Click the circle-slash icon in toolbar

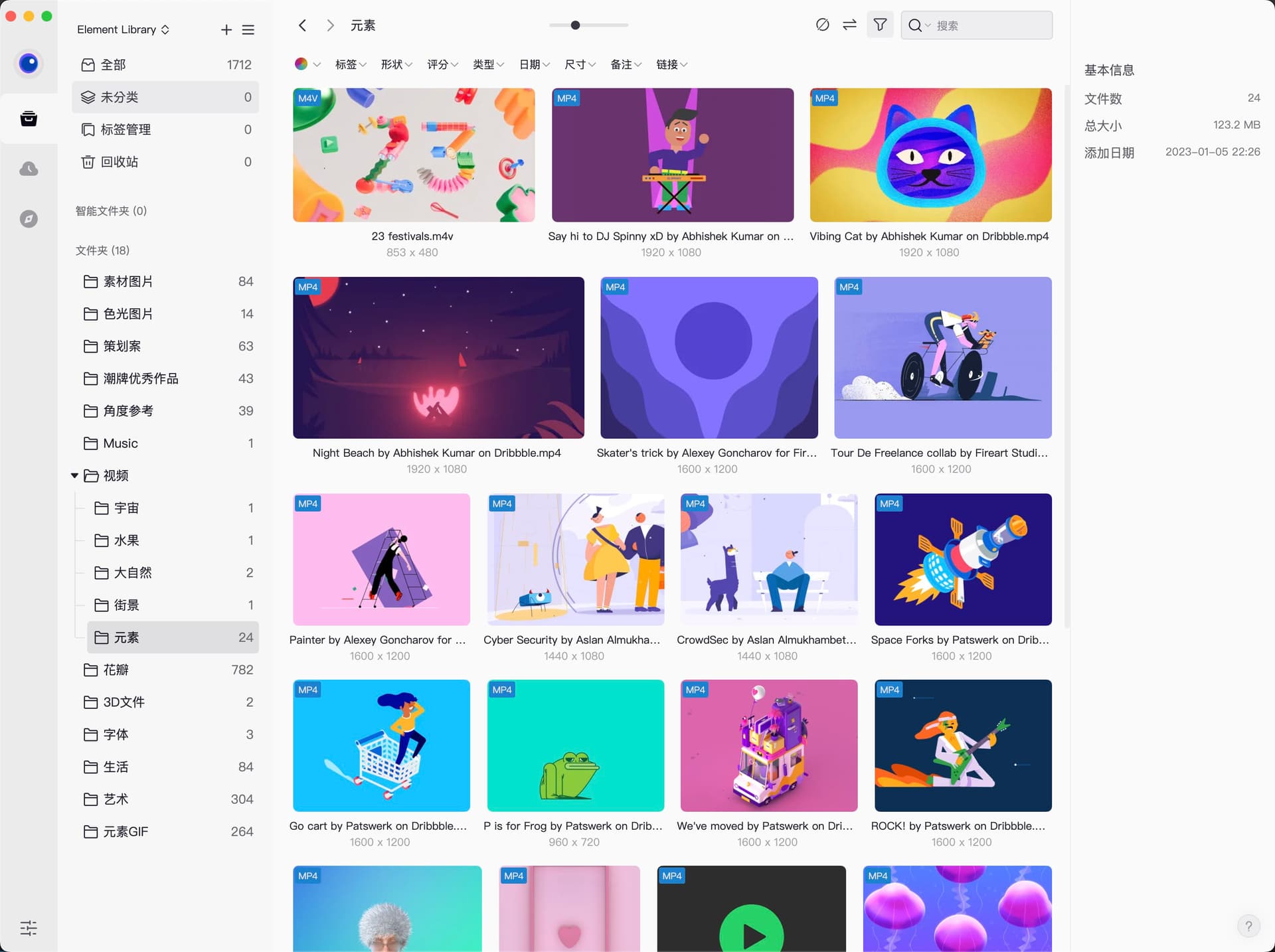(x=822, y=25)
